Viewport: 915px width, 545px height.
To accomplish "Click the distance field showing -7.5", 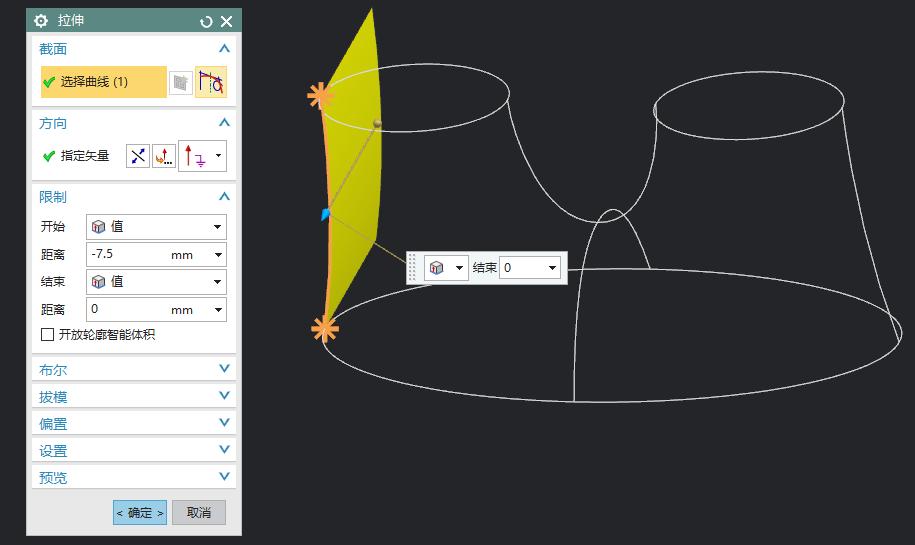I will pos(128,255).
